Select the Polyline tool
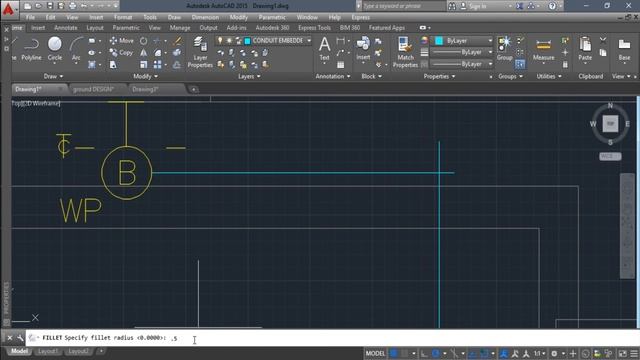 [31, 49]
